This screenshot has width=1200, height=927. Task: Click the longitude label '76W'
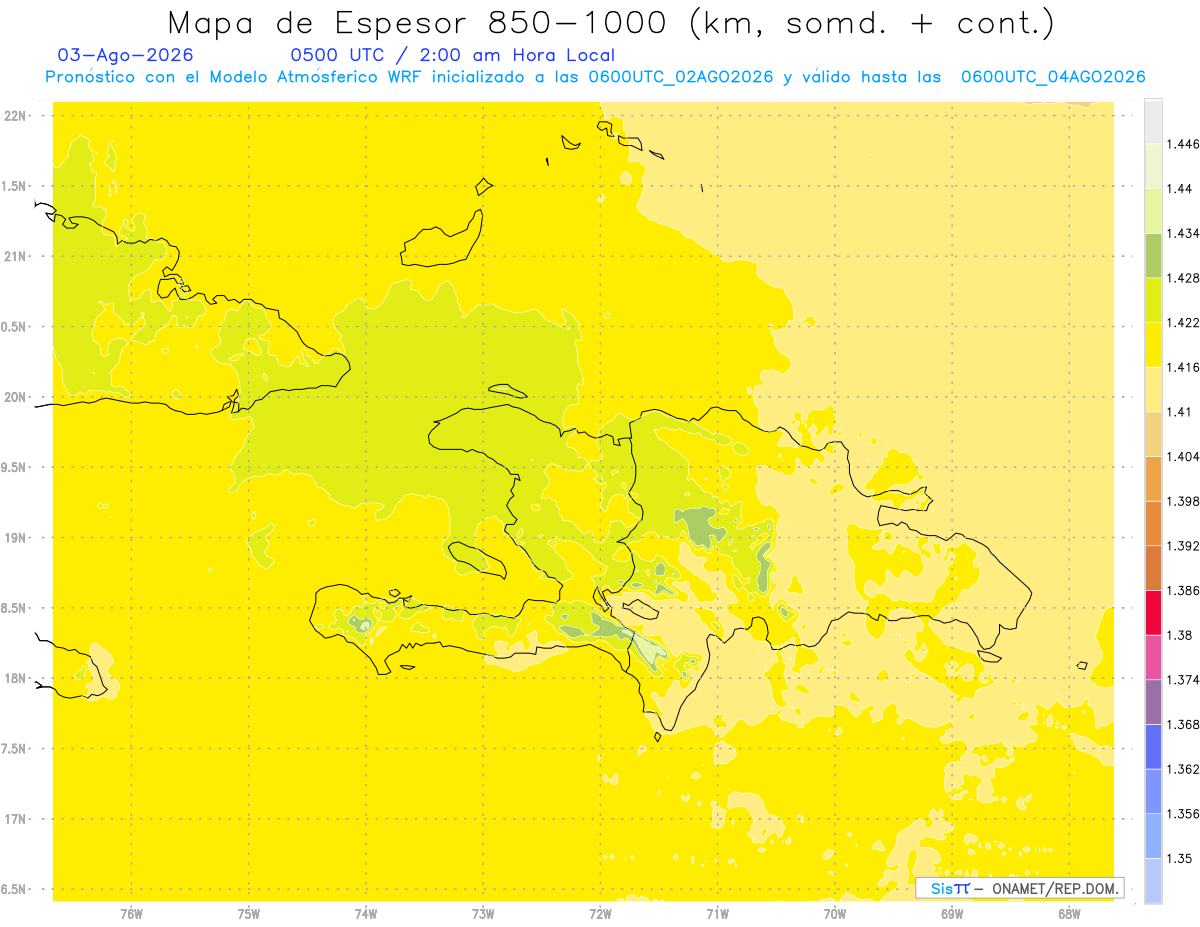(131, 914)
